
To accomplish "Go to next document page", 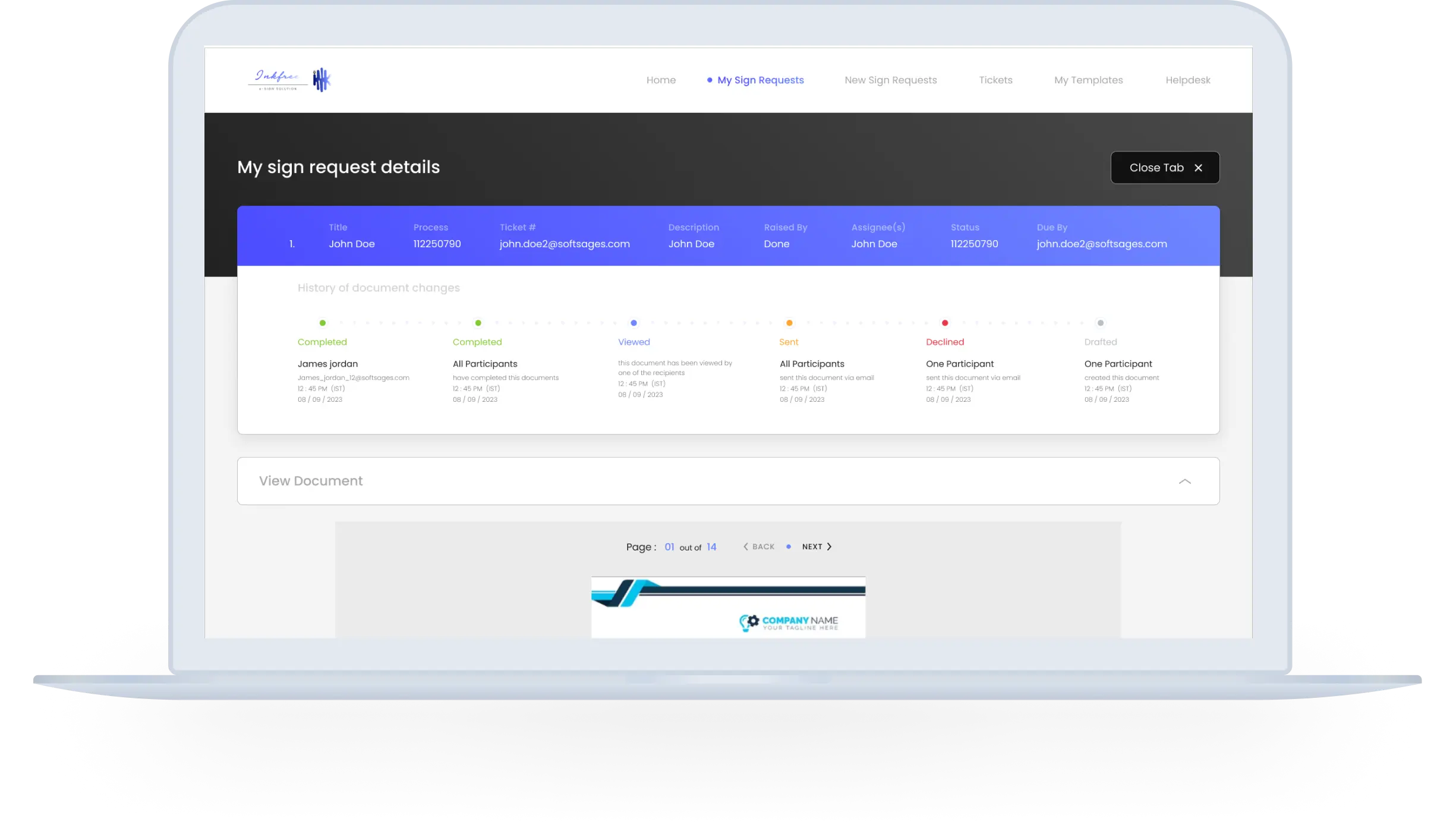I will coord(817,547).
